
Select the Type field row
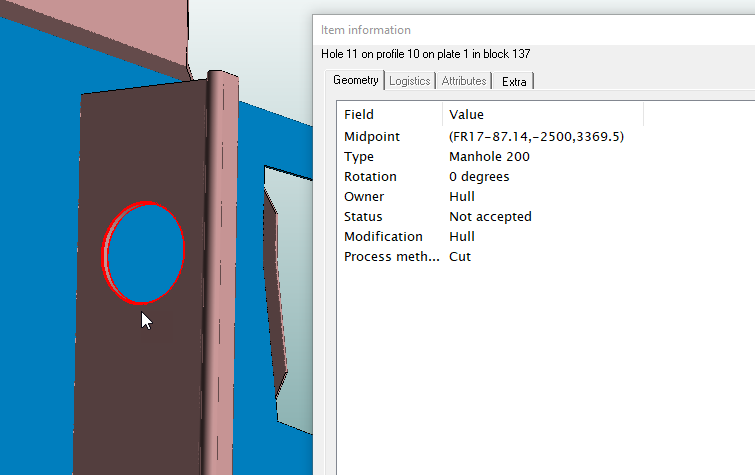coord(359,157)
